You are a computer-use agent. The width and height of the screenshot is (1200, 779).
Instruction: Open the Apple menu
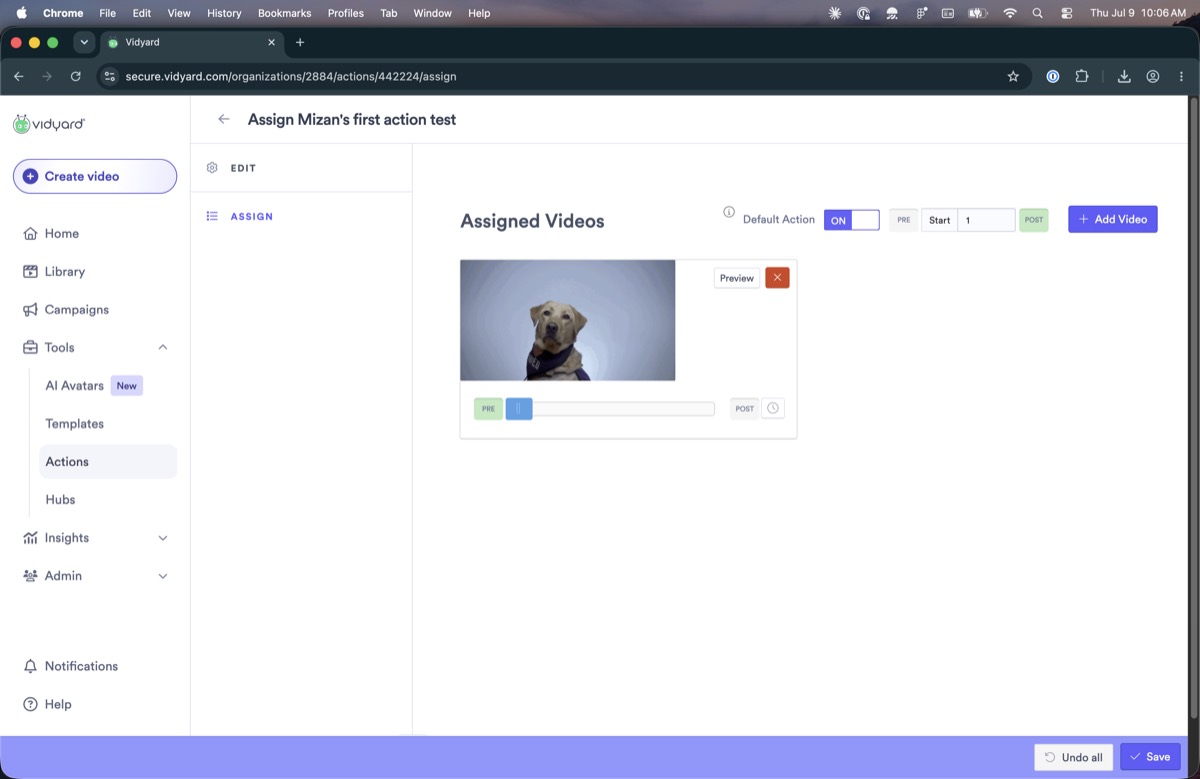21,13
